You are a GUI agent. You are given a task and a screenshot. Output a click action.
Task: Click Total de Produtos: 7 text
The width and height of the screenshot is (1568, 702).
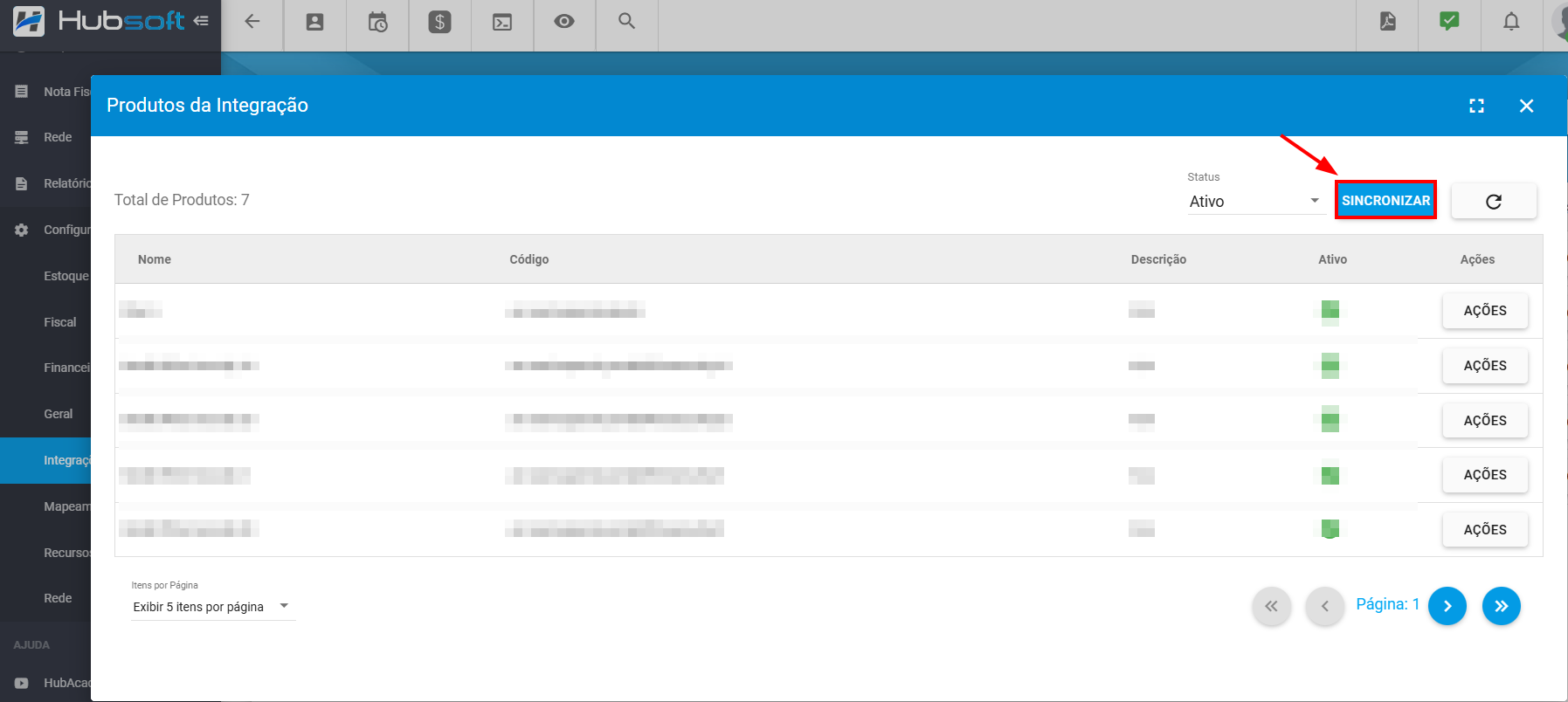(182, 200)
